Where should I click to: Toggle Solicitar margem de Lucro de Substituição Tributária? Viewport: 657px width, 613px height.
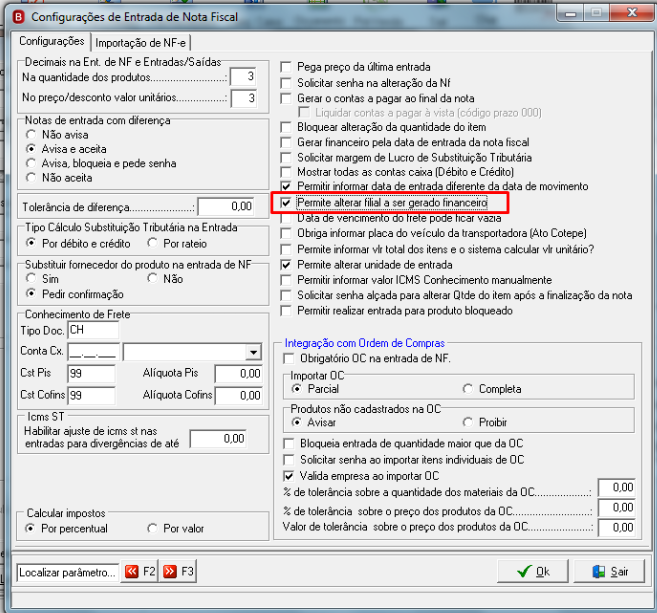click(286, 158)
